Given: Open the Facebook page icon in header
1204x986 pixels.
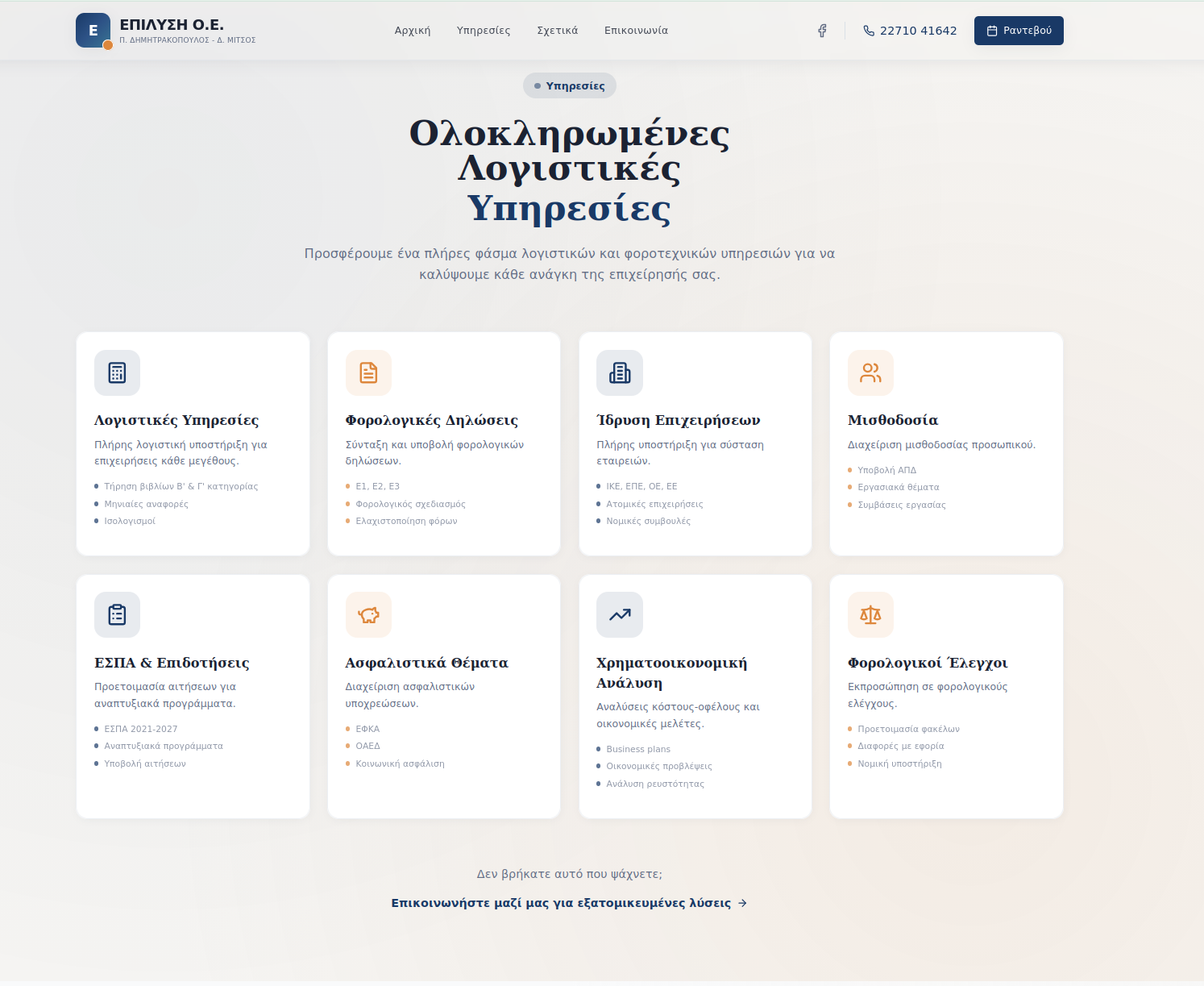Looking at the screenshot, I should (x=822, y=31).
